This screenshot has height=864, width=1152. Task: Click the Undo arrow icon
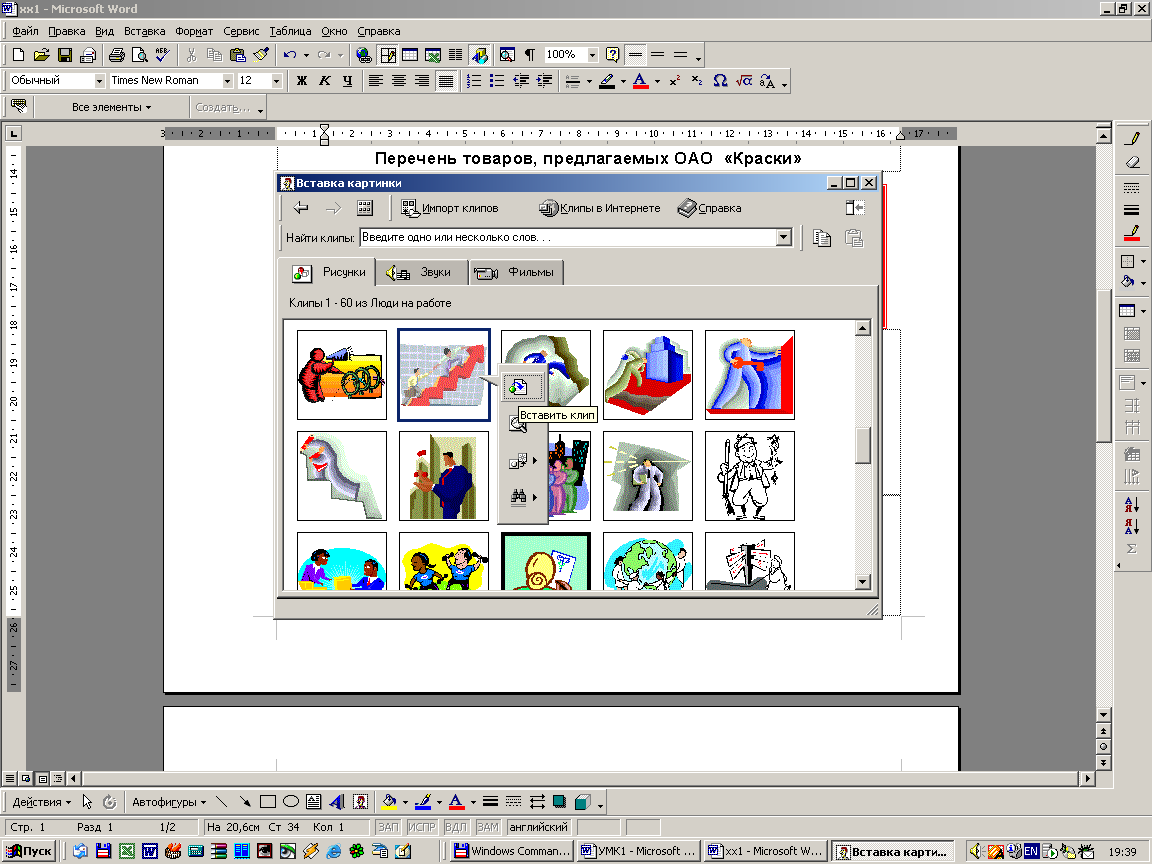coord(290,54)
